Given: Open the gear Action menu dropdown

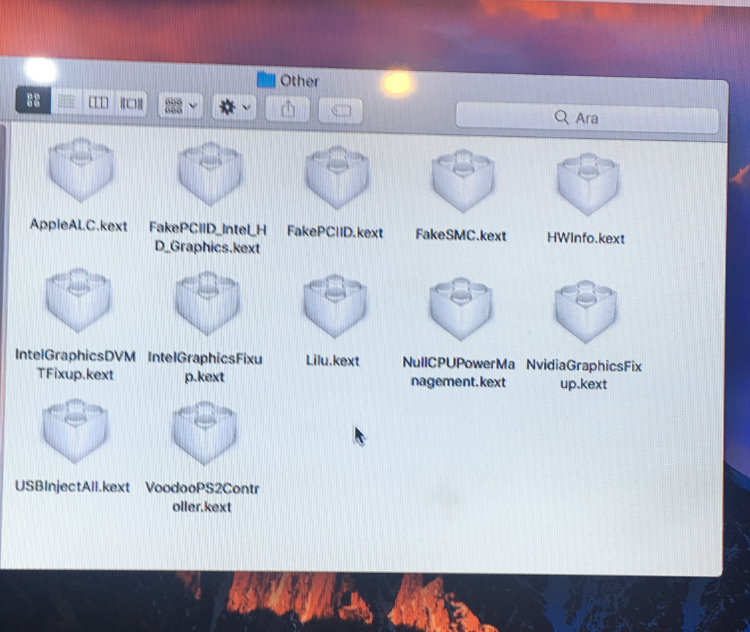Looking at the screenshot, I should [x=235, y=107].
